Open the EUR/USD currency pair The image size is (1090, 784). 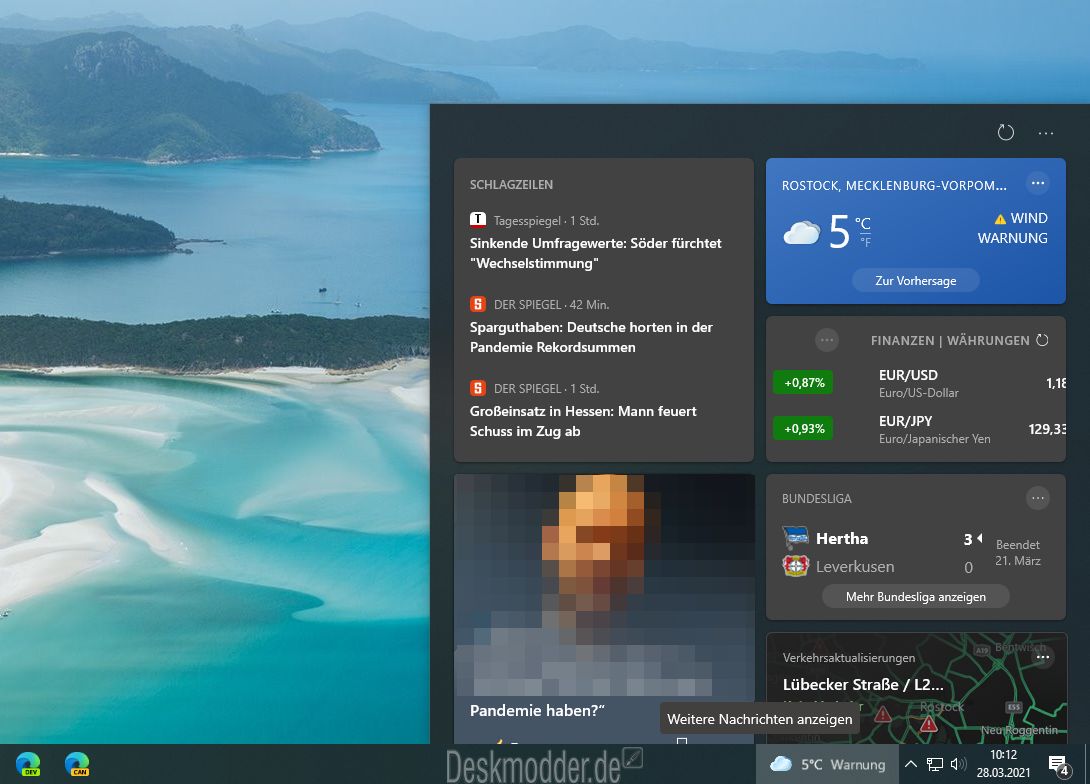[x=918, y=383]
